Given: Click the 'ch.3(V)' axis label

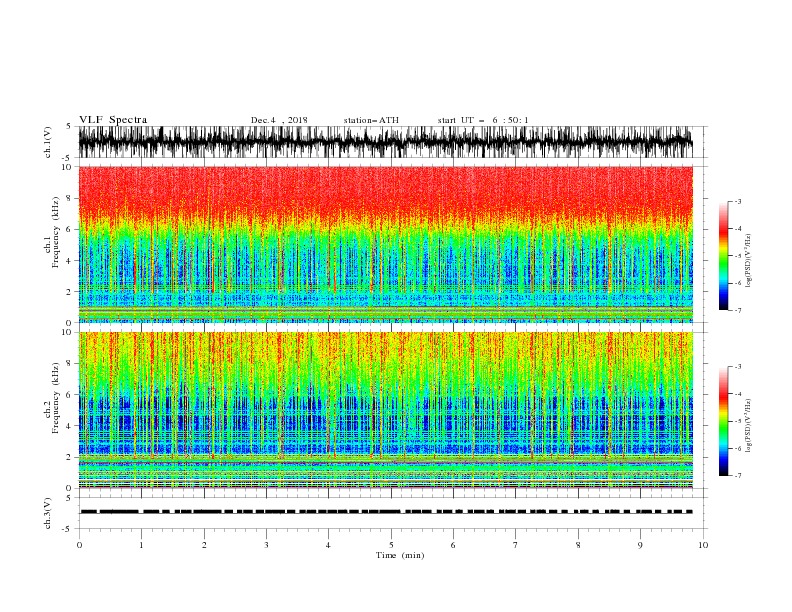Looking at the screenshot, I should click(x=48, y=513).
